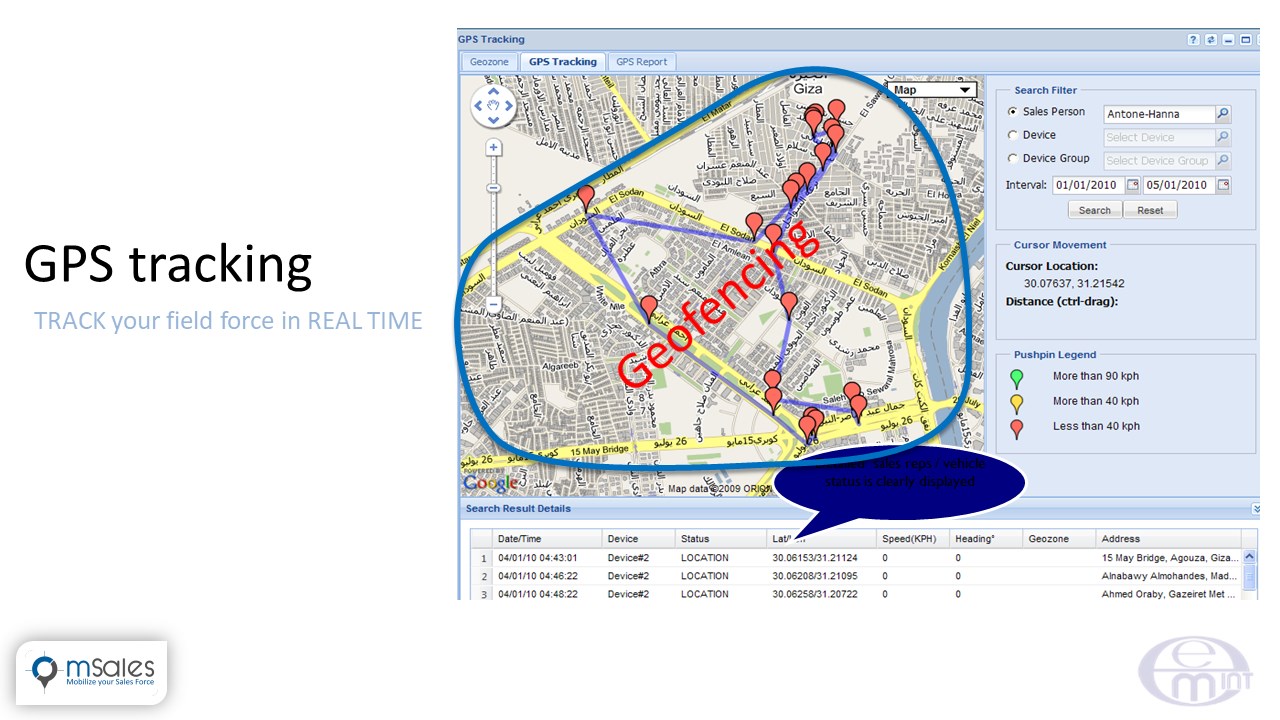The image size is (1280, 720).
Task: Click the green More than 90 kph pushpin
Action: click(x=1017, y=378)
